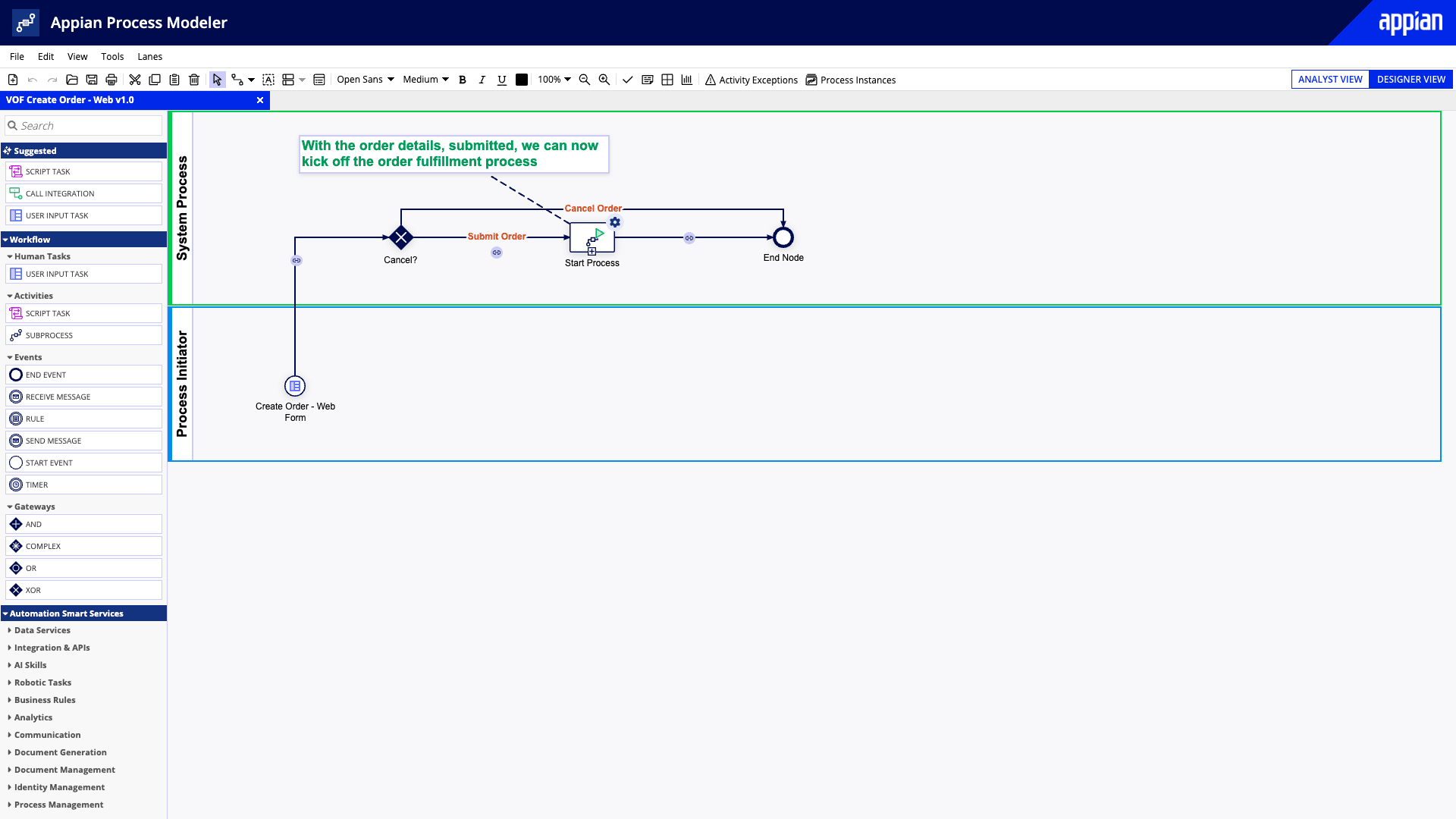Click the palette Search field
The width and height of the screenshot is (1456, 819).
click(84, 126)
